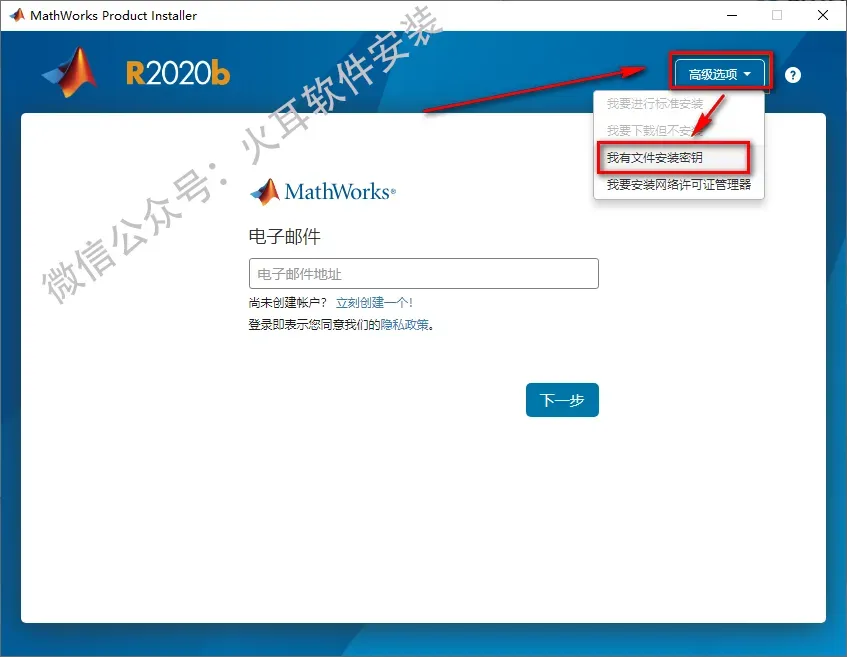
Task: Focus the 电子邮件地址 input field
Action: [x=424, y=273]
